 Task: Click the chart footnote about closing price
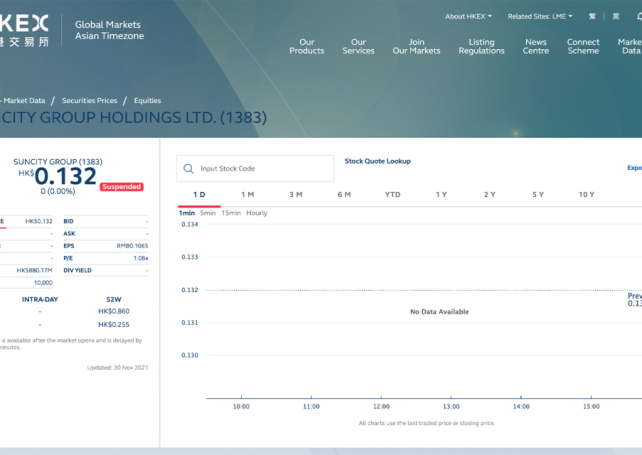coord(427,423)
